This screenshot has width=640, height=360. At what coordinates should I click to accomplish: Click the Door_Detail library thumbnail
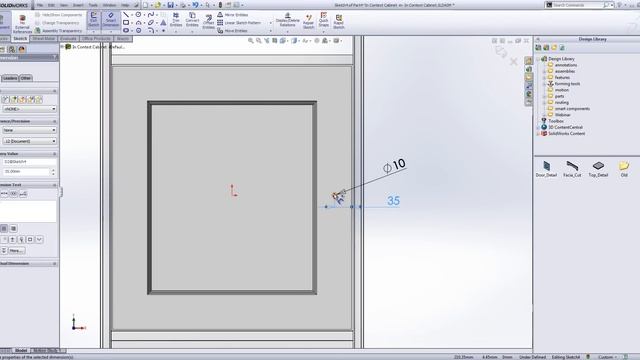546,169
